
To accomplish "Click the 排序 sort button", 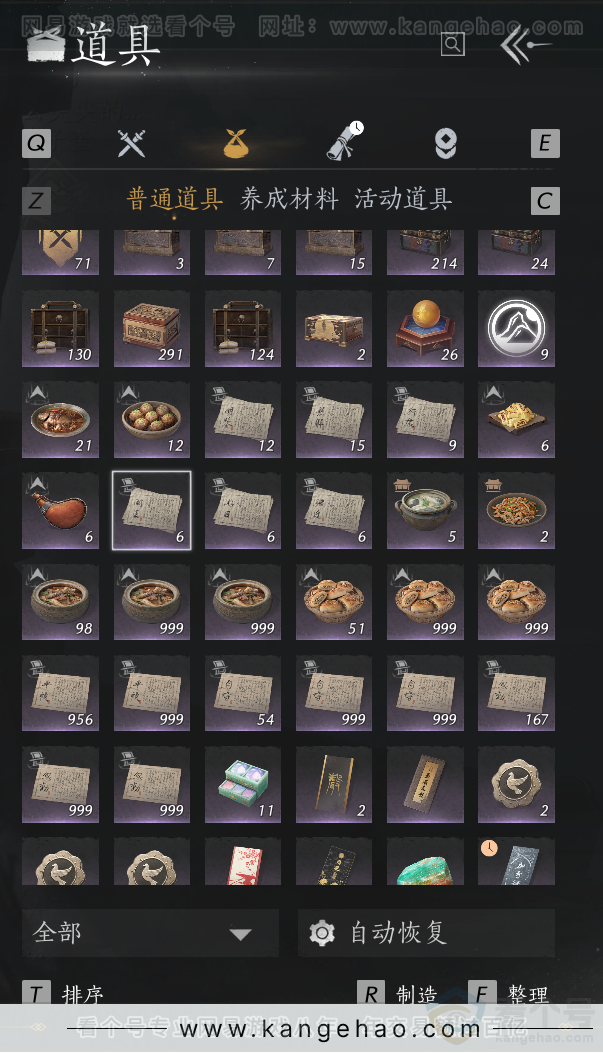I will coord(63,995).
